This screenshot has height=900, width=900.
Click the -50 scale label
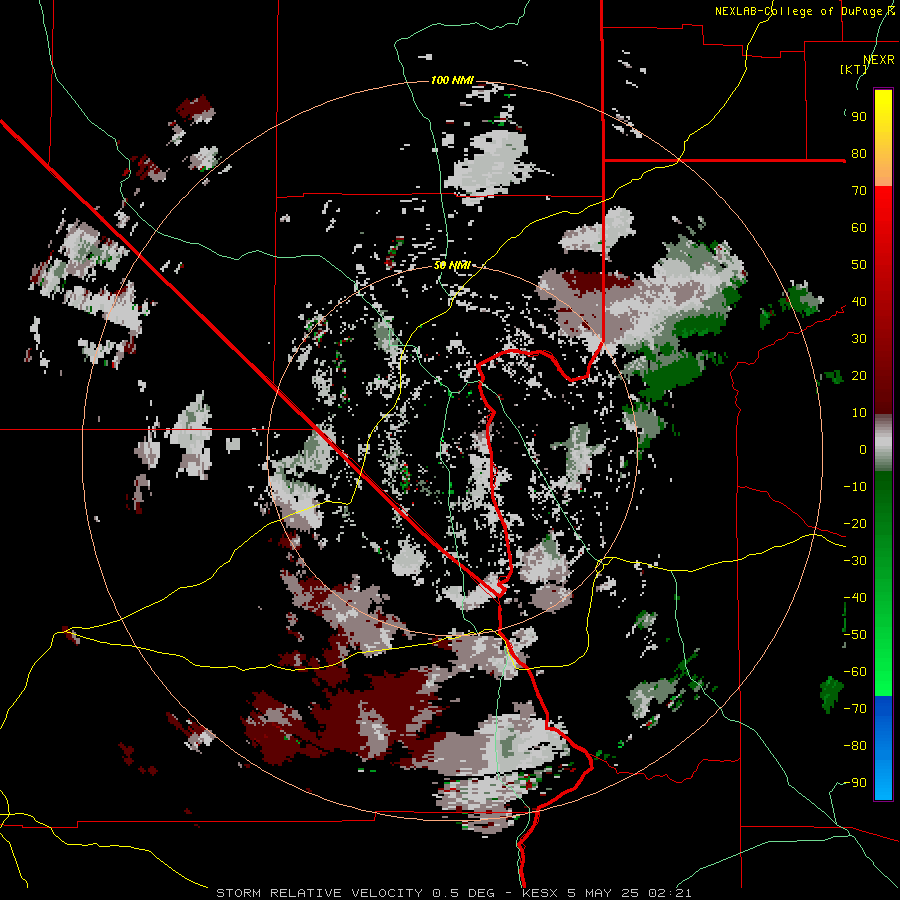coord(855,635)
